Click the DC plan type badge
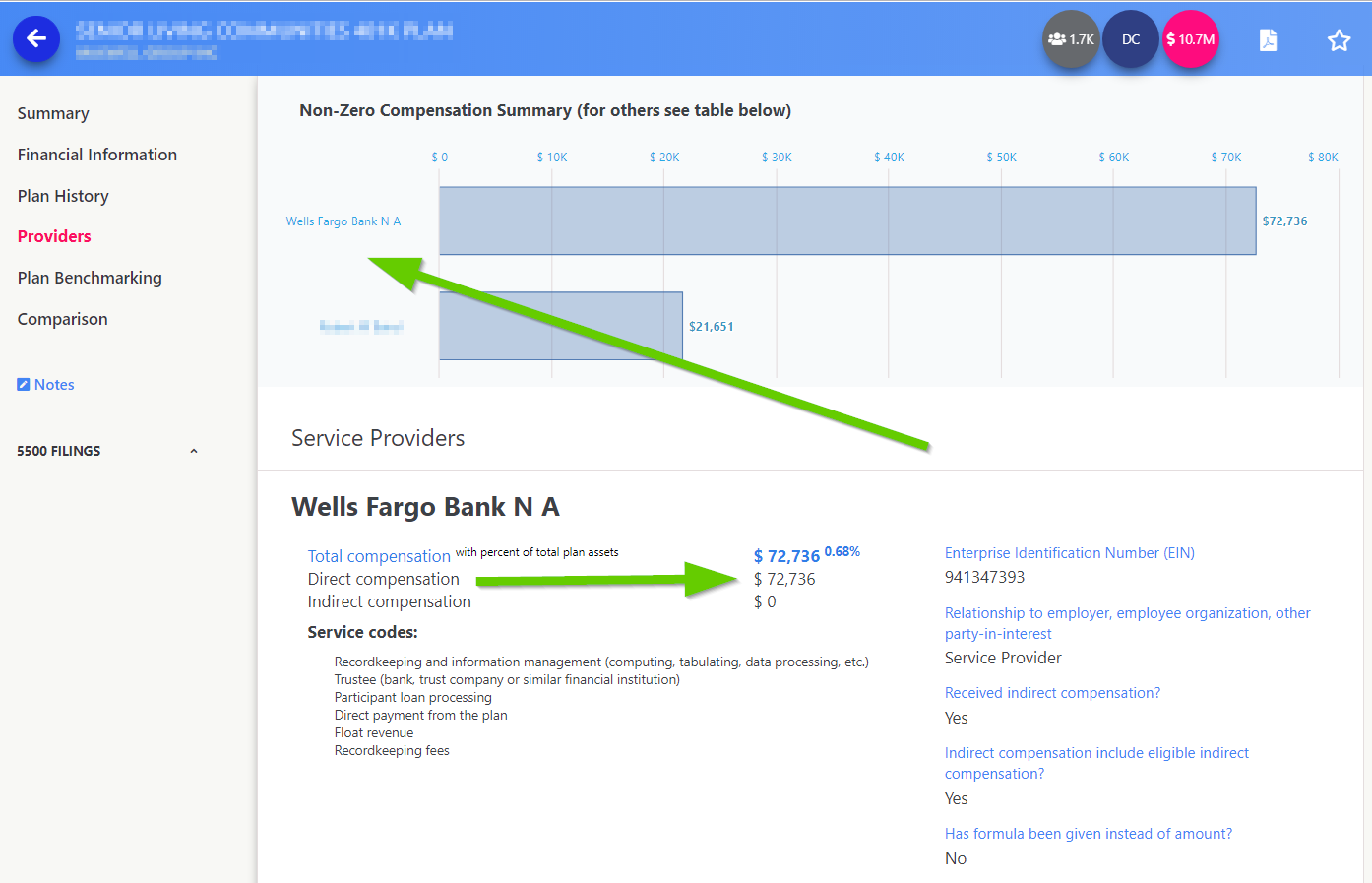This screenshot has width=1372, height=883. click(x=1131, y=39)
